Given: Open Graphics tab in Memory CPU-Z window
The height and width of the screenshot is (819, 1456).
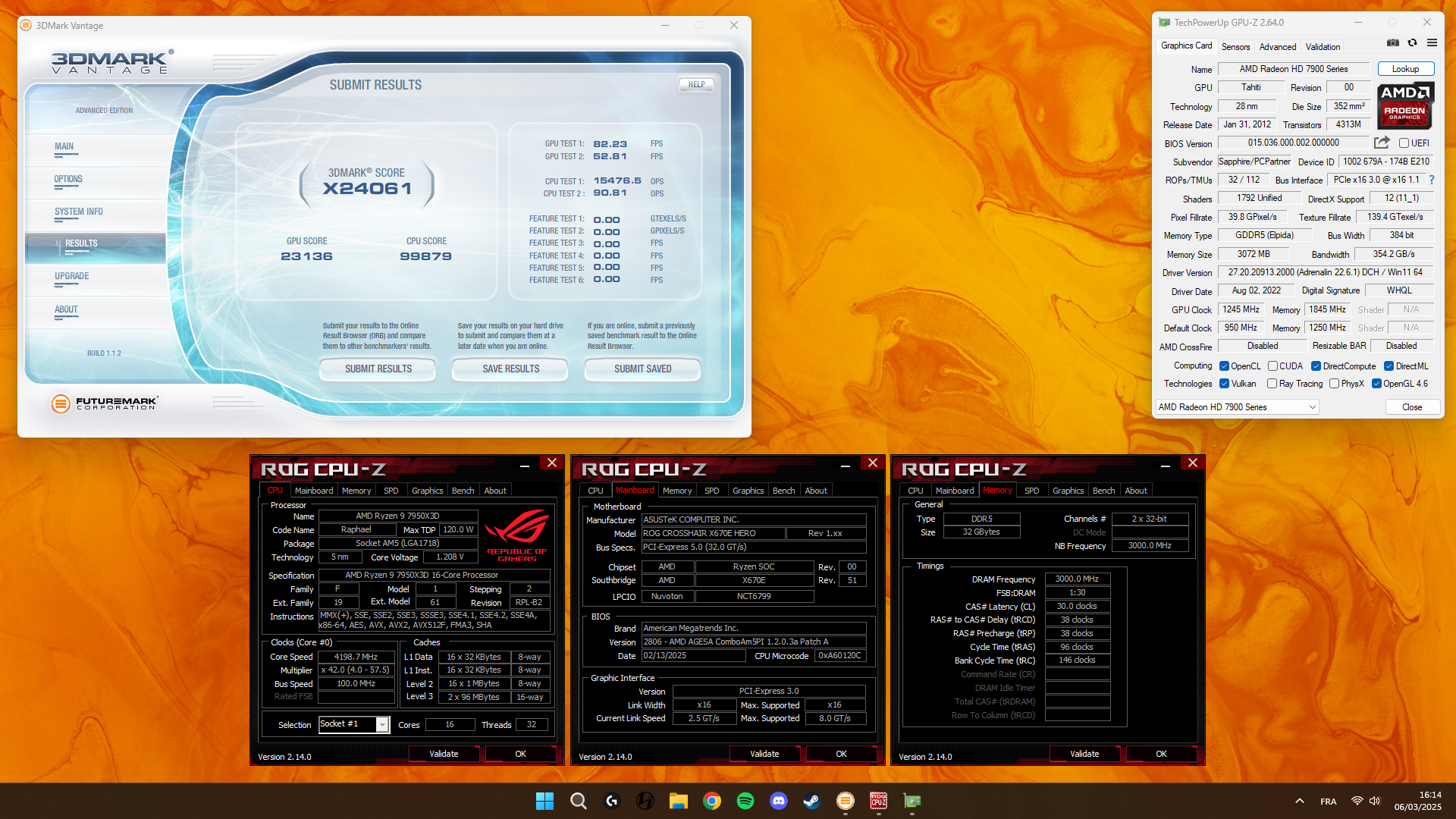Looking at the screenshot, I should 1068,491.
